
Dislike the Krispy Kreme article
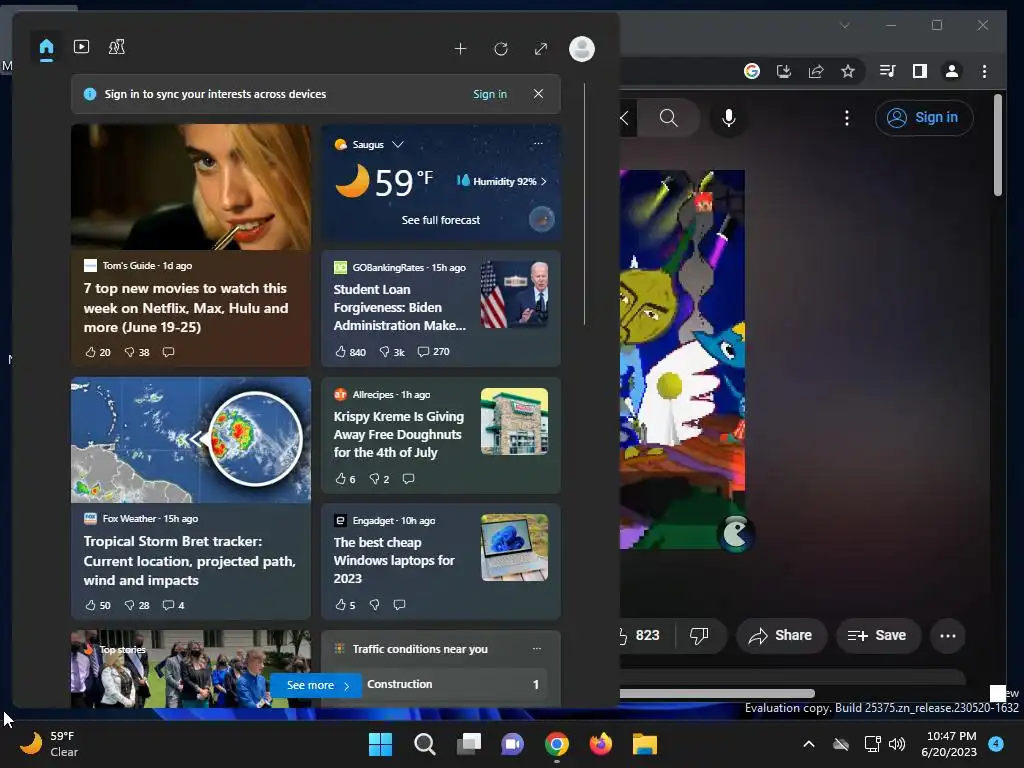click(x=379, y=479)
